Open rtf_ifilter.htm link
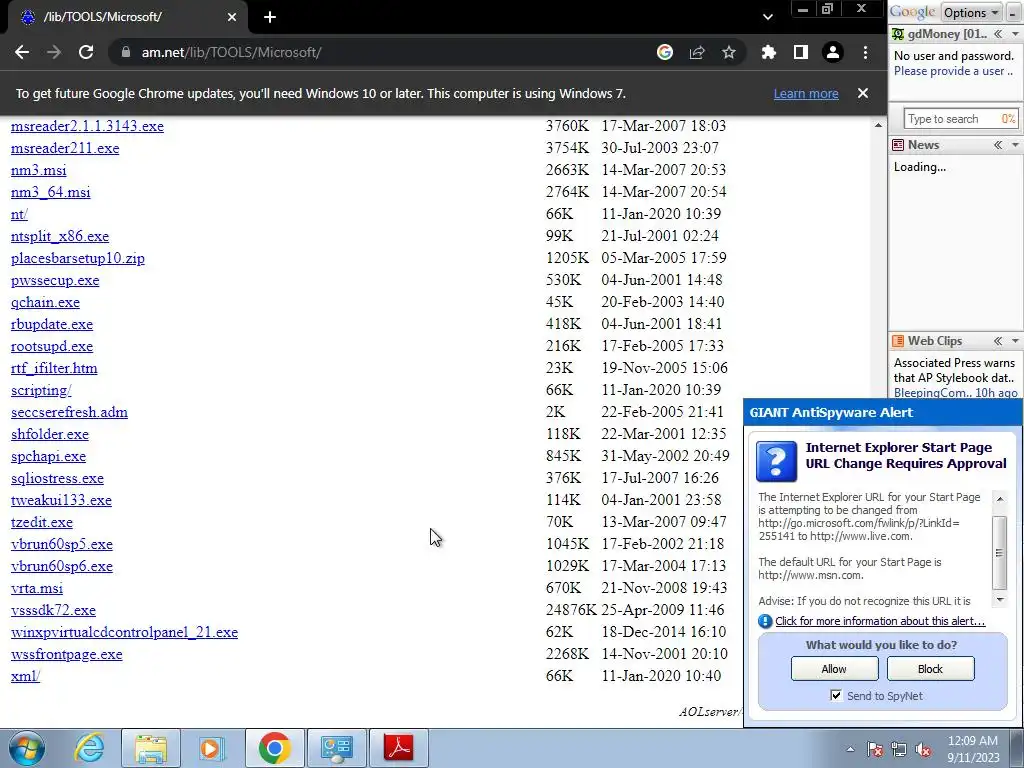This screenshot has height=768, width=1024. (54, 368)
